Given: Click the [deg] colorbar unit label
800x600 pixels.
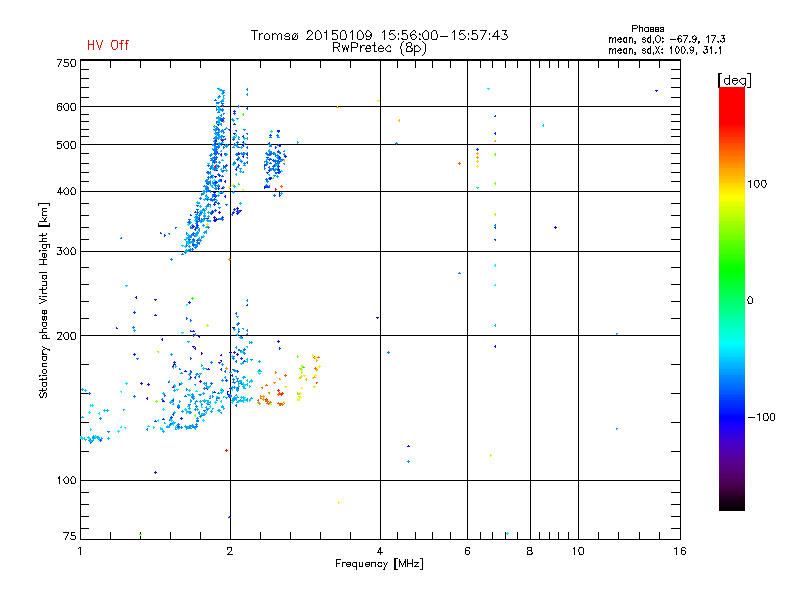Looking at the screenshot, I should [734, 80].
